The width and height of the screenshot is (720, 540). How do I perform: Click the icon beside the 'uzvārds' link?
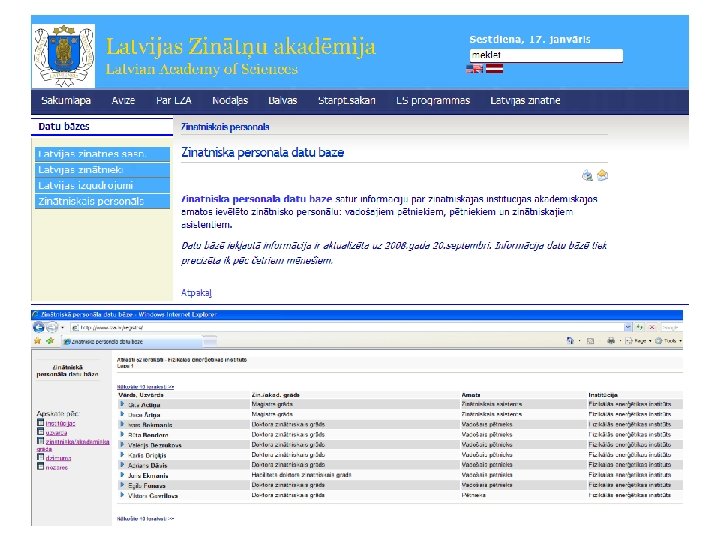pyautogui.click(x=40, y=432)
